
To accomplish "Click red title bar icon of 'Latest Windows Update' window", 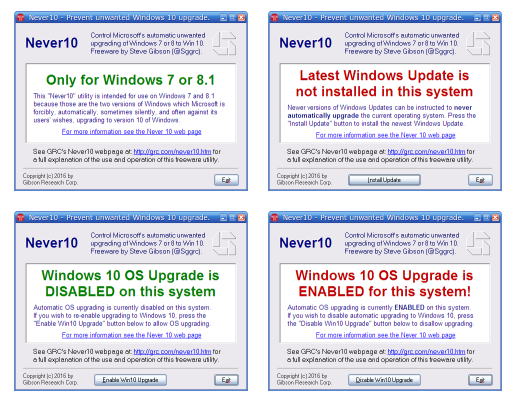I will coord(275,17).
